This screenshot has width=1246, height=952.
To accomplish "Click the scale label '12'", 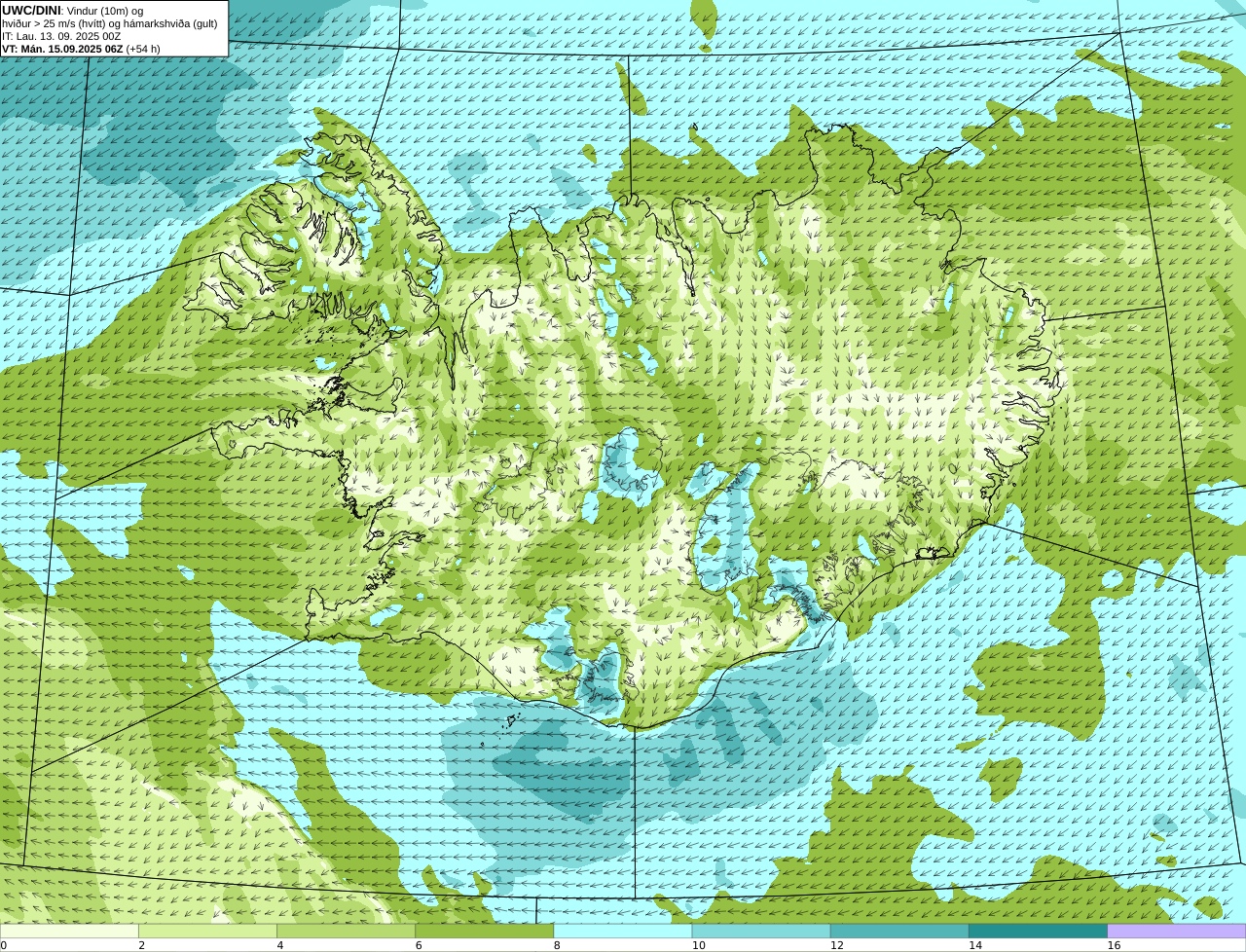I will click(836, 945).
